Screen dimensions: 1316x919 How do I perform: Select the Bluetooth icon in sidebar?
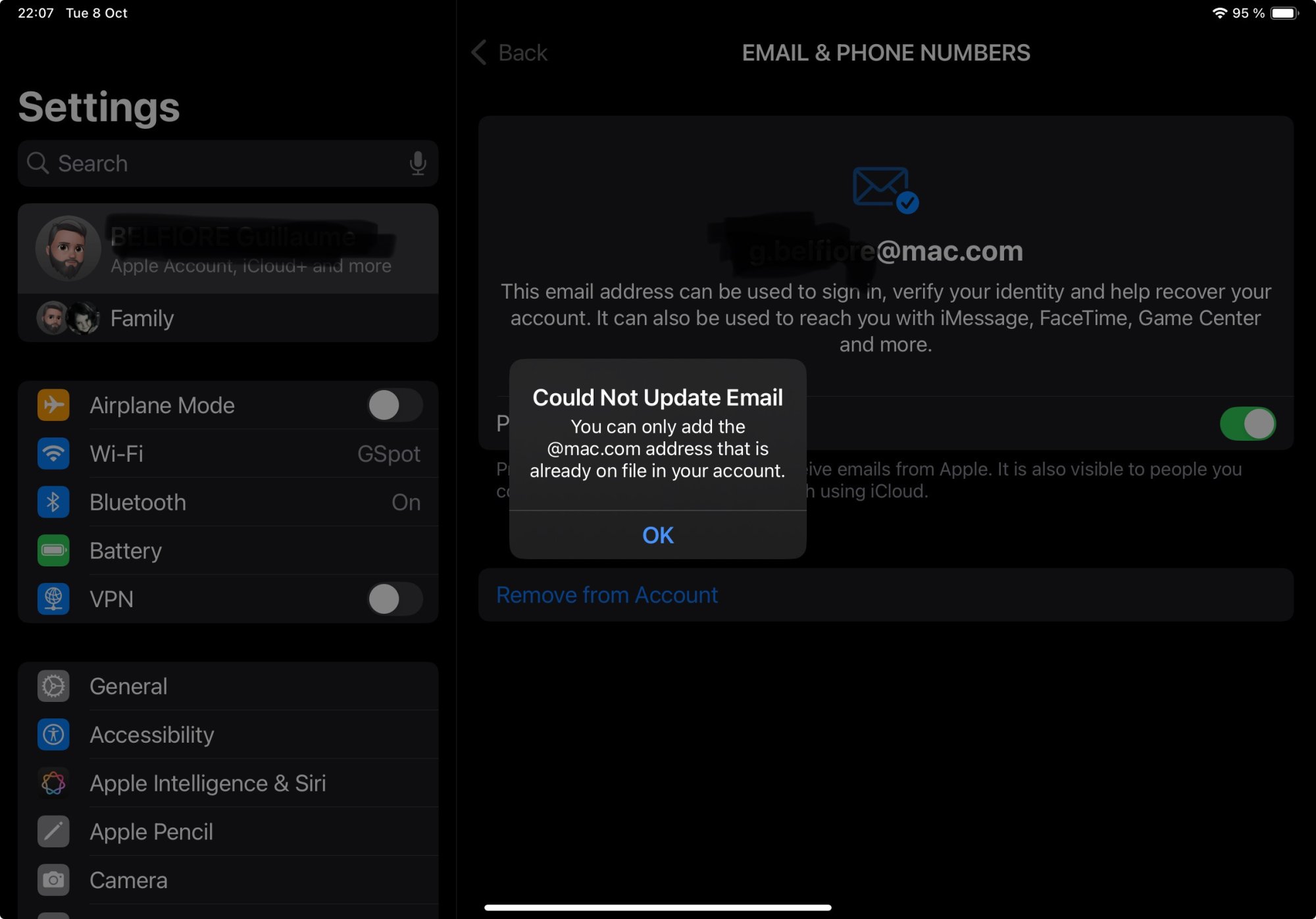pyautogui.click(x=53, y=502)
